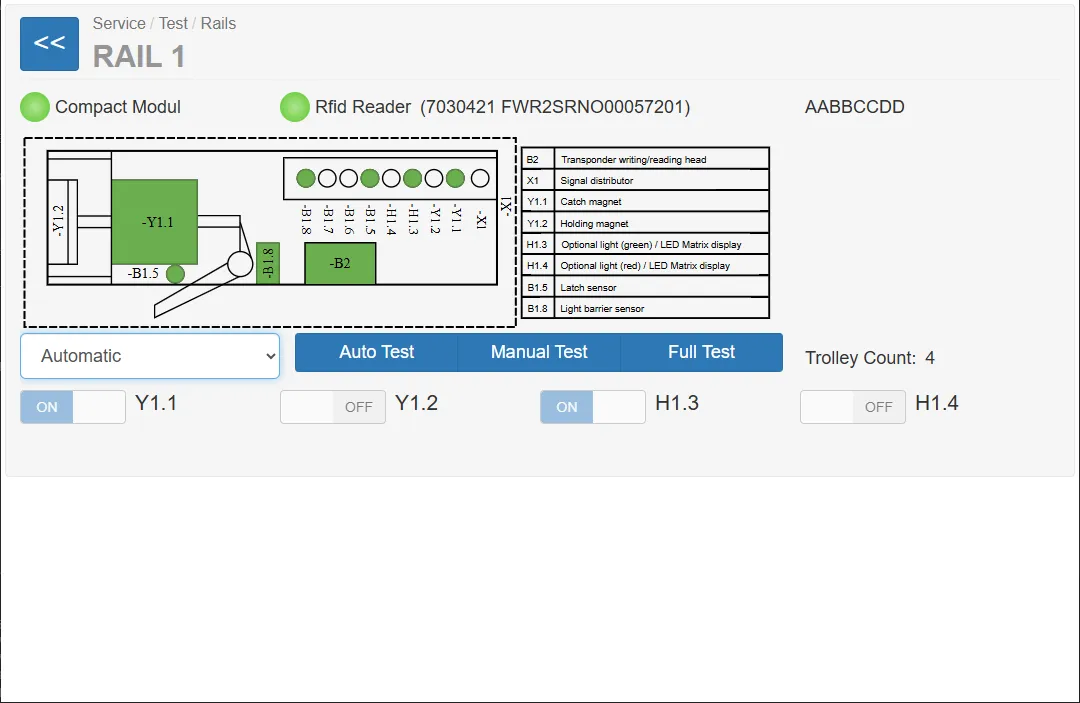Select the 'Latch sensor' legend row
1080x703 pixels.
tap(645, 287)
